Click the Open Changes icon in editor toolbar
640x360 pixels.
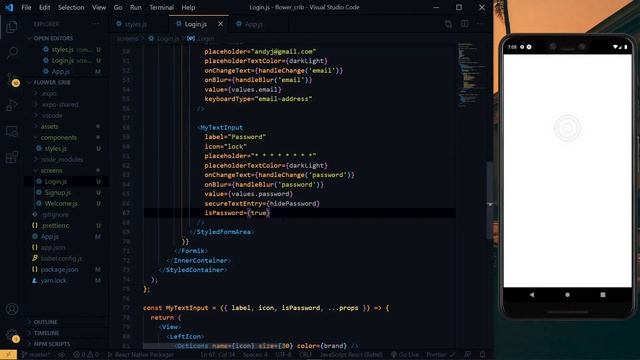448,24
